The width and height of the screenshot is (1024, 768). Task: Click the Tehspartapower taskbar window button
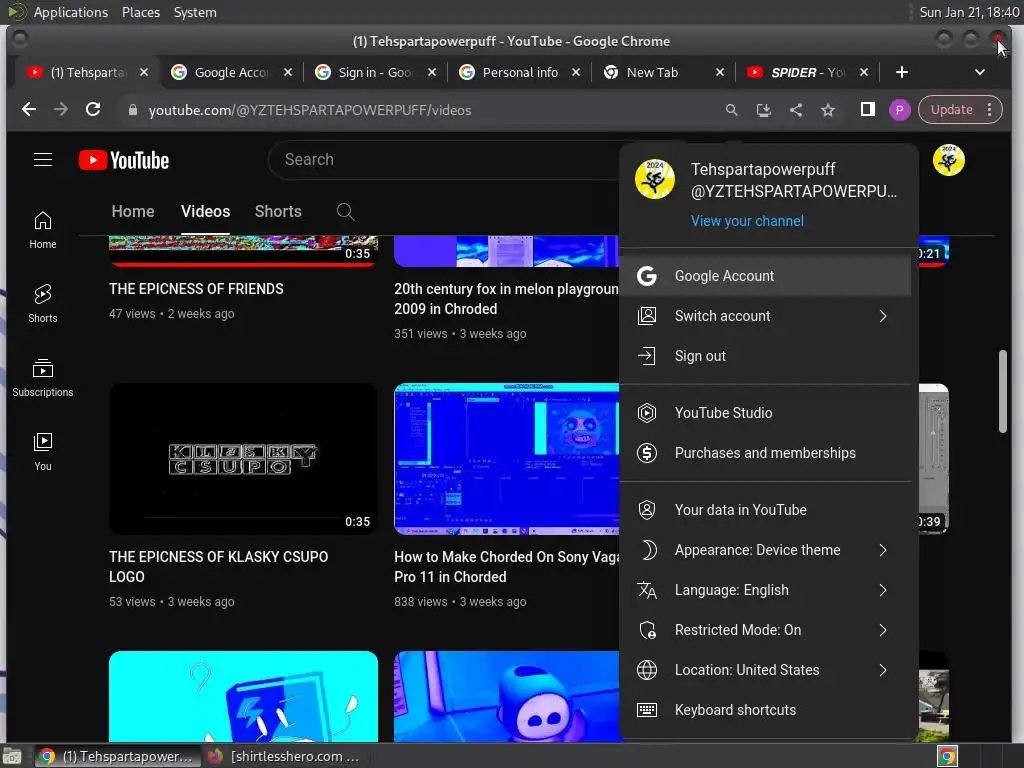116,756
